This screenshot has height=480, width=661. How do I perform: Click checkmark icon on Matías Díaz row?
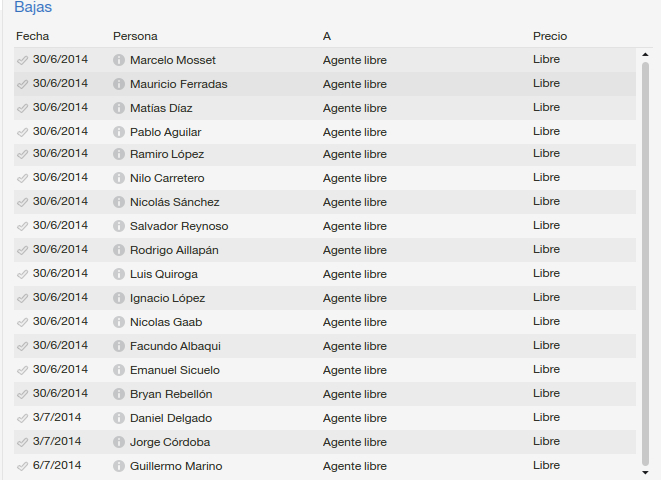tap(22, 109)
